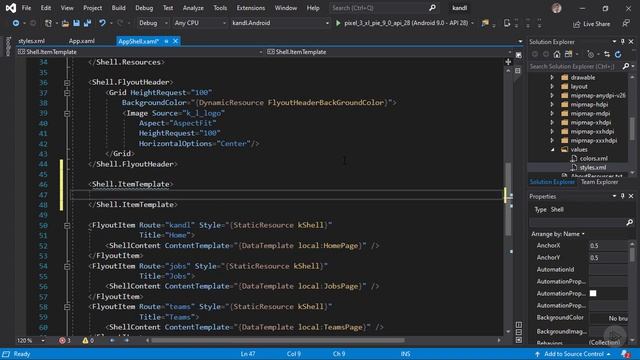Open the Arrange by: Name dropdown
Screen dimensions: 640x360
pyautogui.click(x=558, y=234)
